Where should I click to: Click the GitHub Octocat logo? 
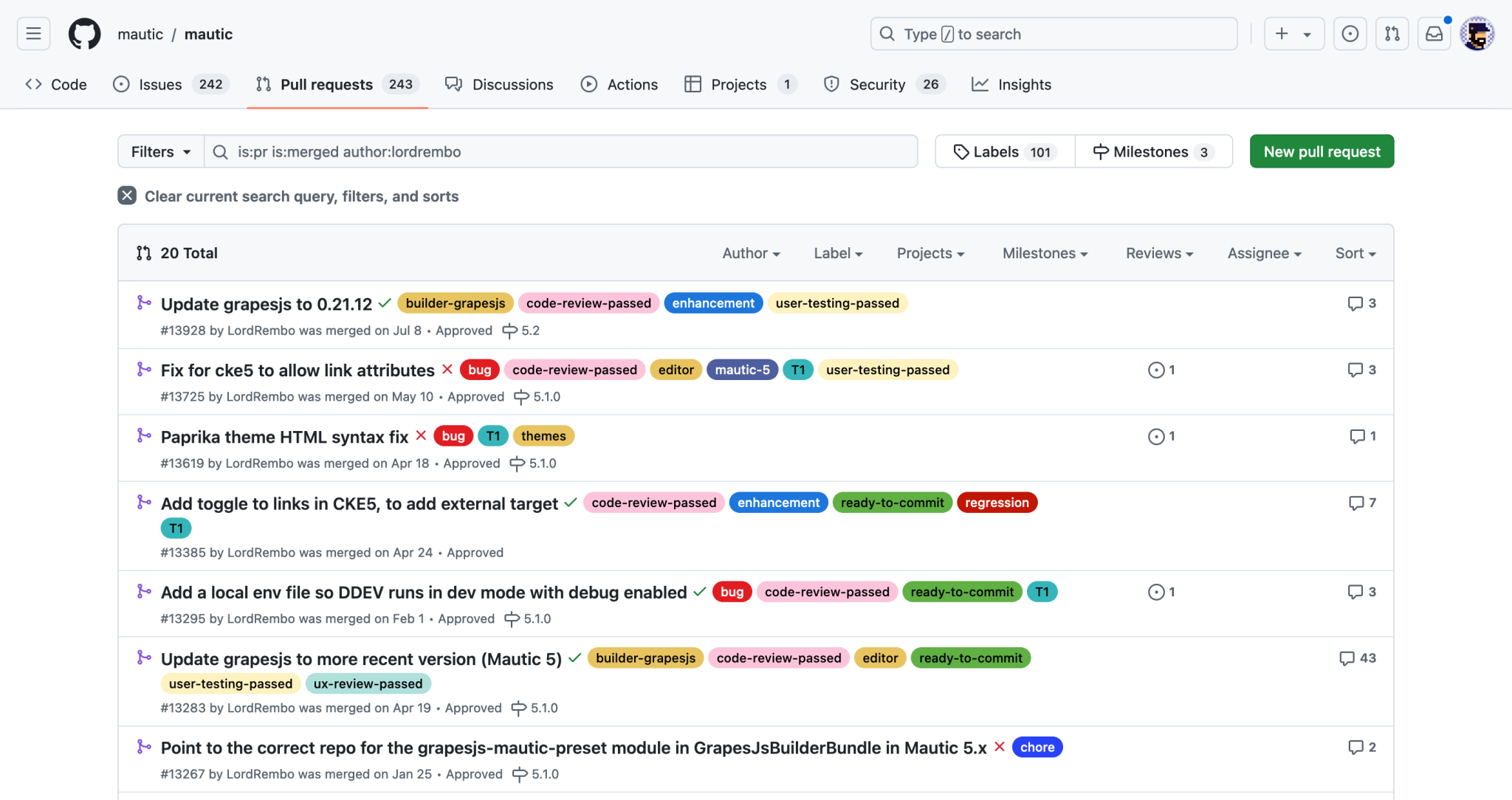pyautogui.click(x=84, y=34)
